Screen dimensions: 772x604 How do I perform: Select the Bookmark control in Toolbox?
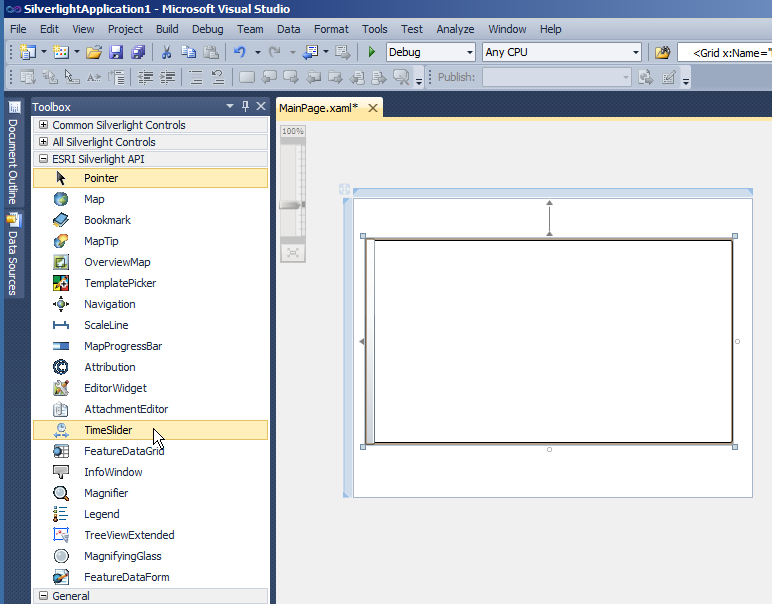[x=151, y=220]
